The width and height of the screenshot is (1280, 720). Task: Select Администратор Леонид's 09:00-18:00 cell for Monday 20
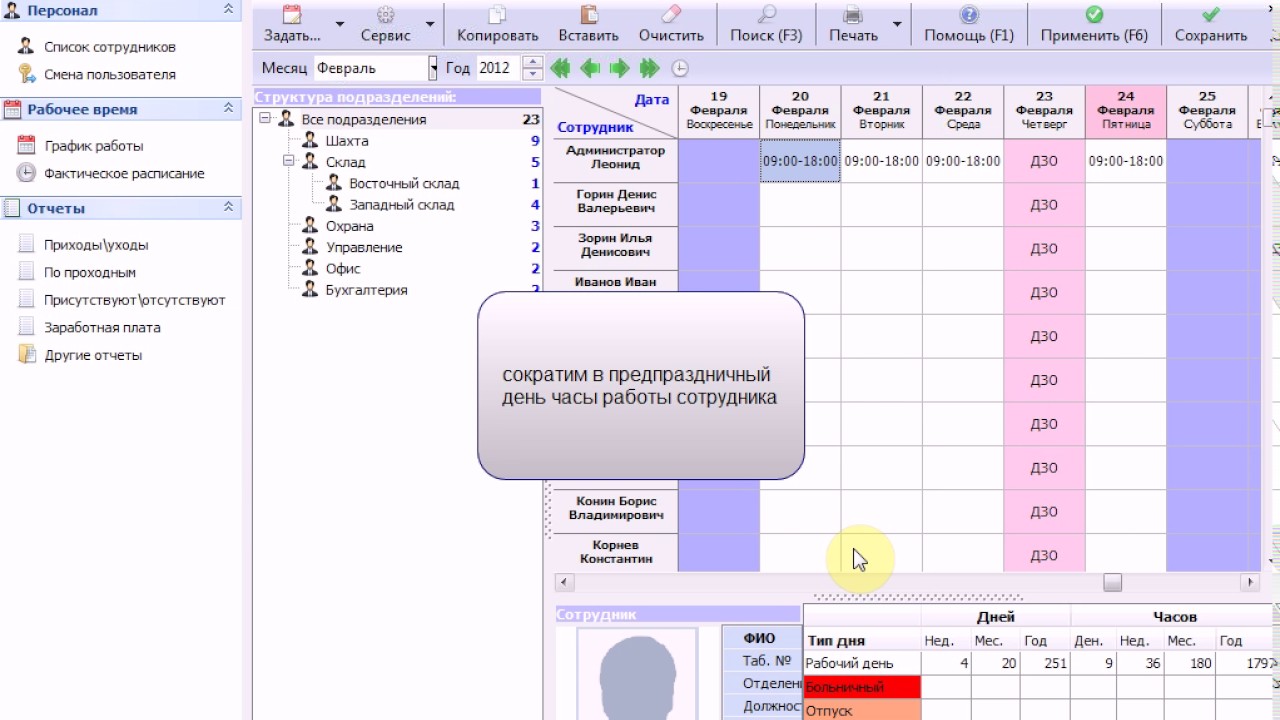click(x=800, y=160)
